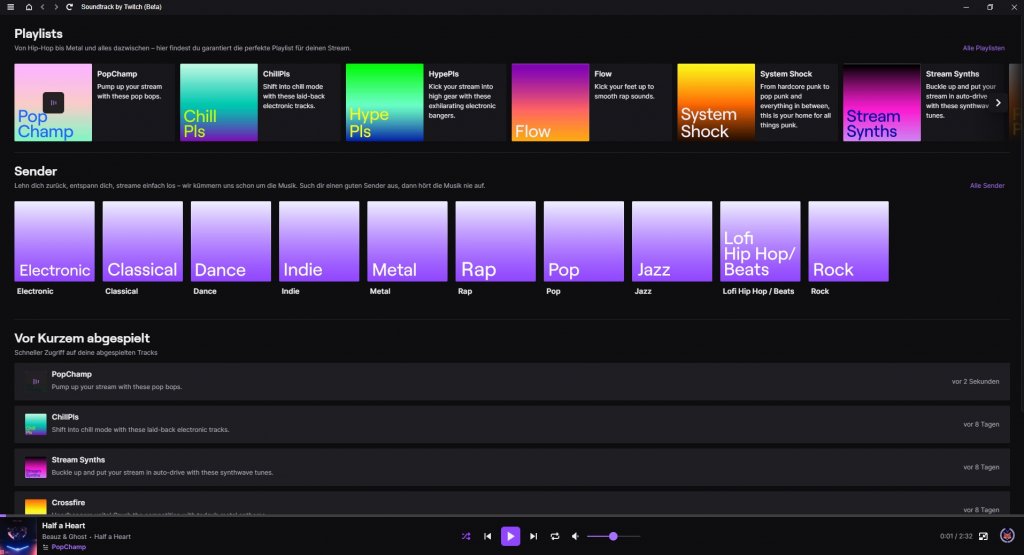Click the HypePls playlist title text
Viewport: 1024px width, 555px height.
[x=443, y=74]
